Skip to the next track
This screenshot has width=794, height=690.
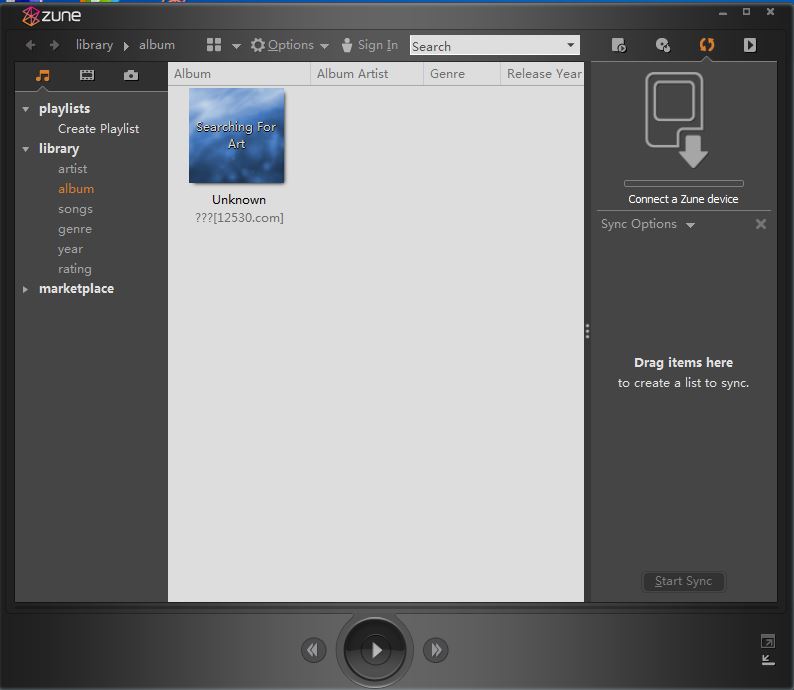point(436,650)
